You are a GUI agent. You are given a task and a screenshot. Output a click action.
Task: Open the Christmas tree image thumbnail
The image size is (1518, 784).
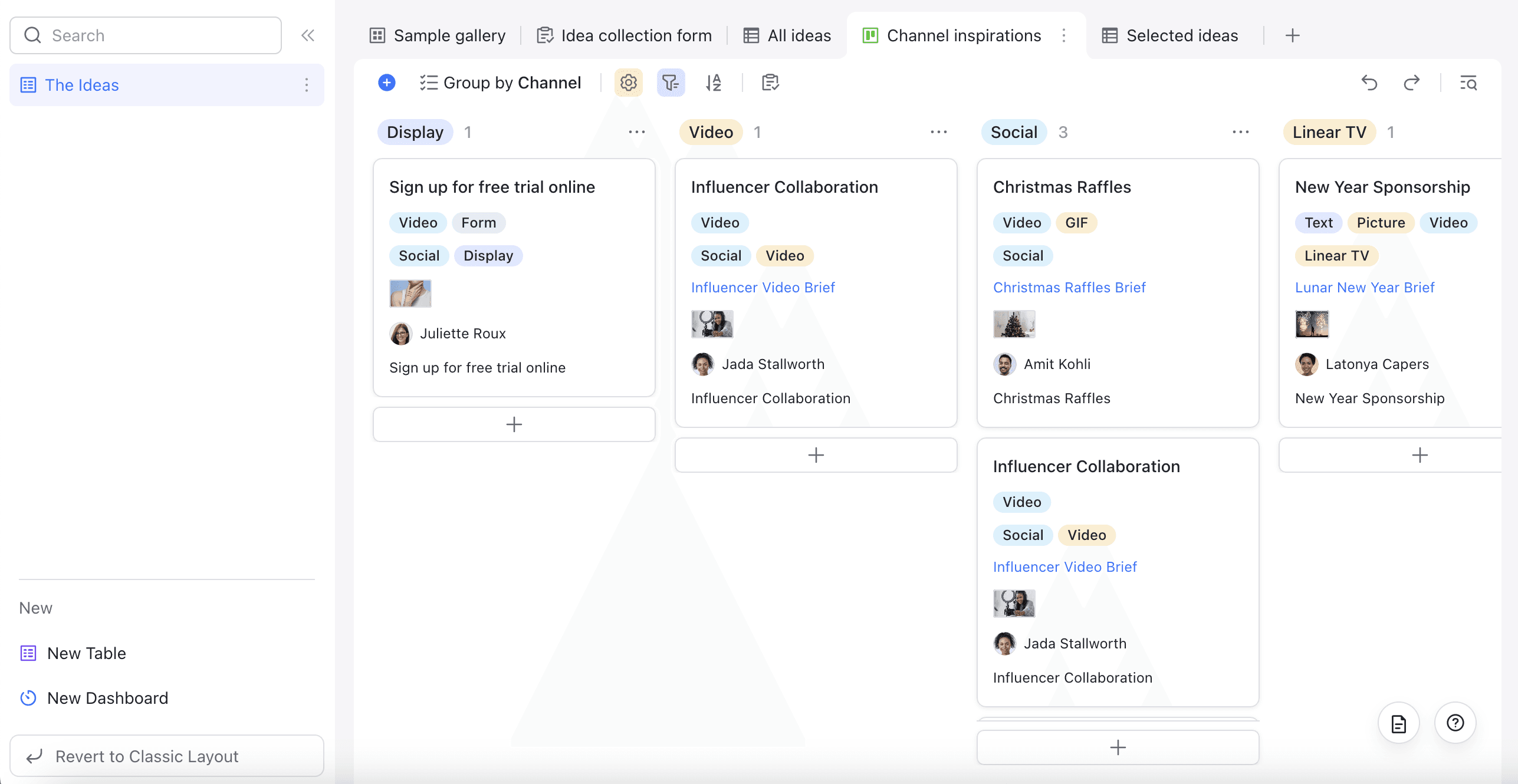point(1014,324)
